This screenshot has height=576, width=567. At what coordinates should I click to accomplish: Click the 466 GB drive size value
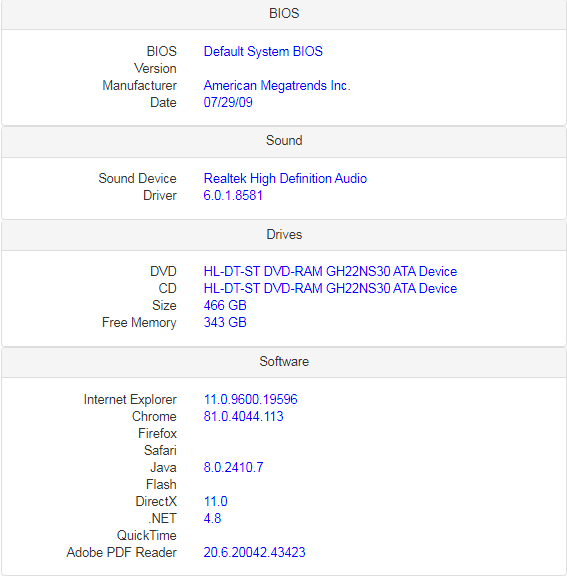[225, 306]
